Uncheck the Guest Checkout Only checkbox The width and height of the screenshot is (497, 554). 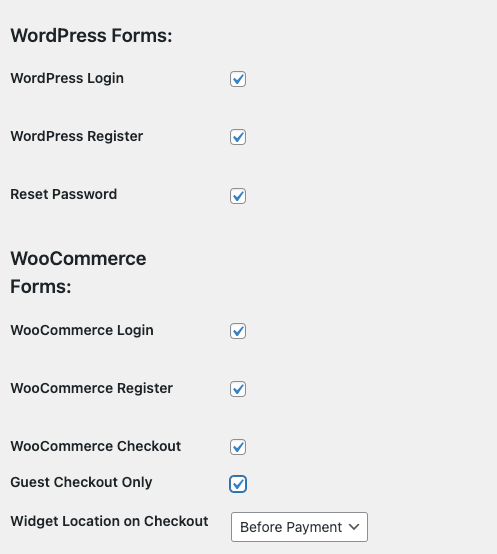[238, 484]
